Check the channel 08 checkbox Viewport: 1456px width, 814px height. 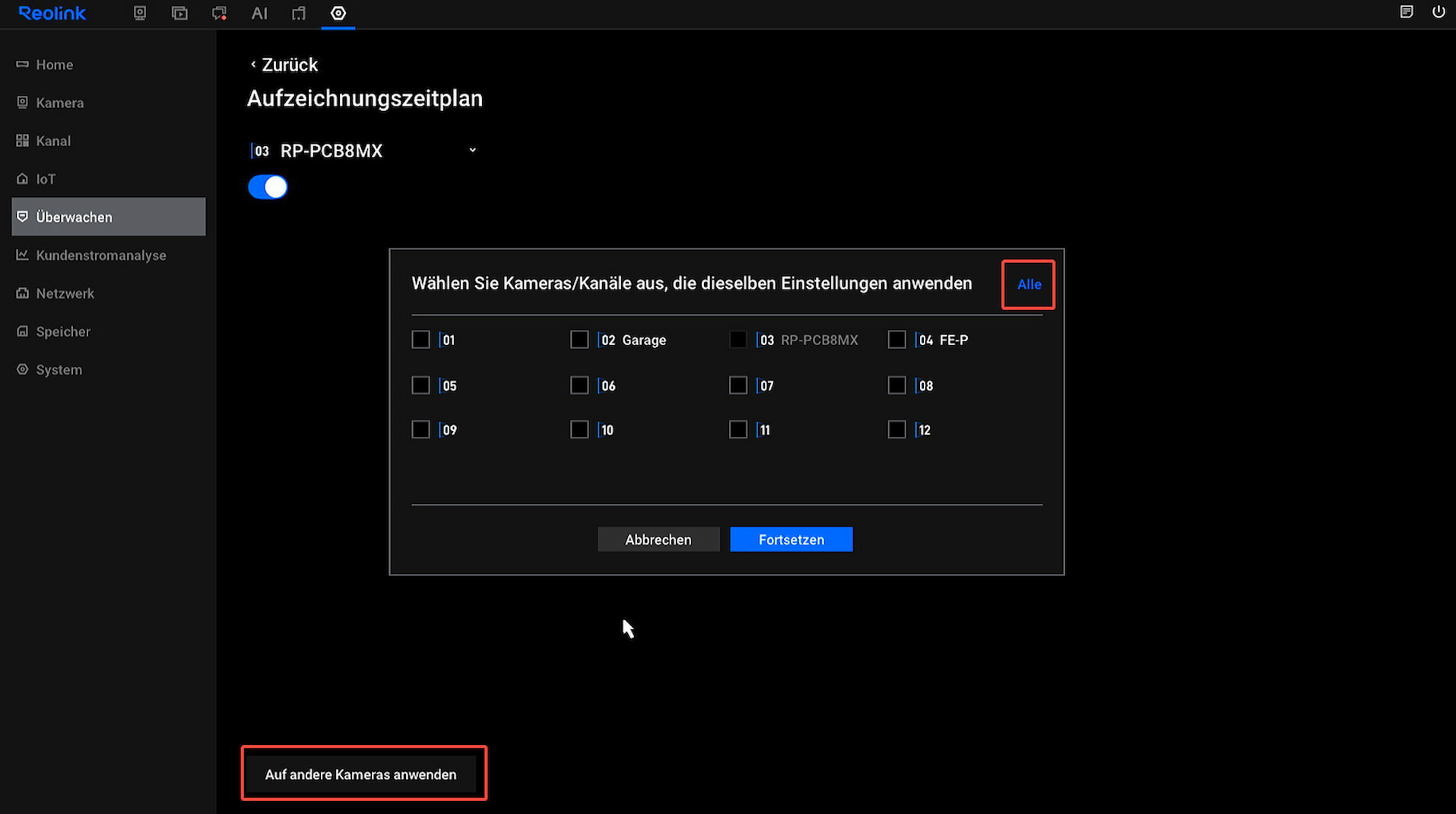[897, 385]
